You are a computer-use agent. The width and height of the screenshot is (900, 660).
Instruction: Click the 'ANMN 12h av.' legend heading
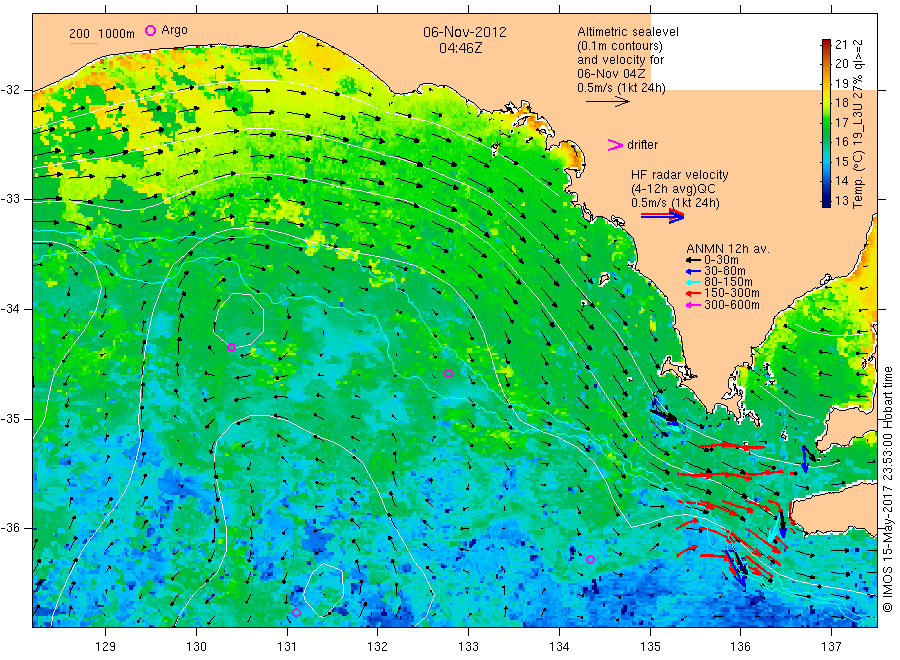tap(728, 249)
